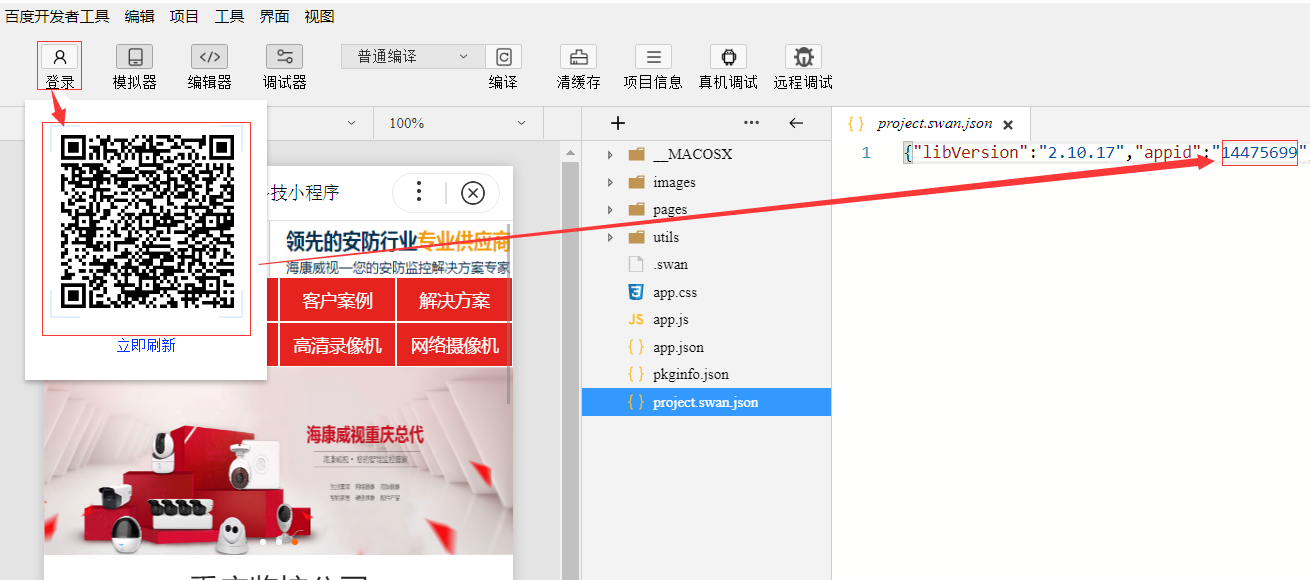Click the + icon to add a file
Viewport: 1310px width, 580px height.
(x=617, y=123)
